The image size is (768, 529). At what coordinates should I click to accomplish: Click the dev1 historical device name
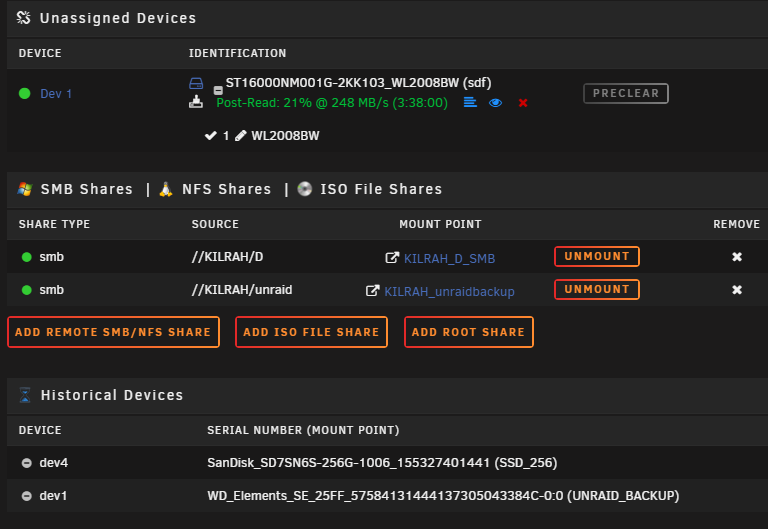pos(53,496)
